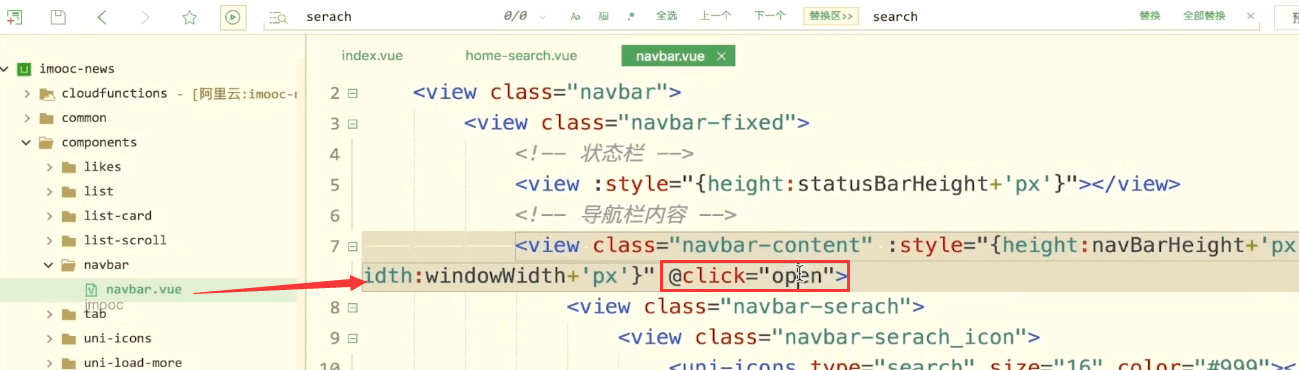Click the 替换 replace button
The image size is (1299, 370).
tap(1150, 16)
